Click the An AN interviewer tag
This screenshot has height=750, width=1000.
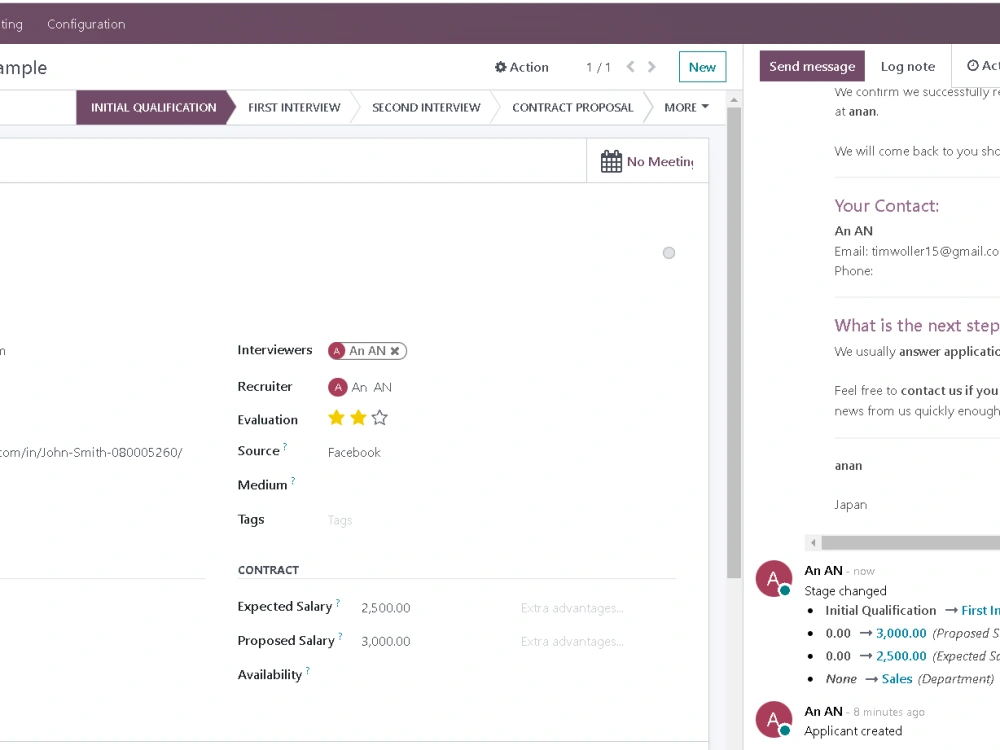tap(367, 351)
